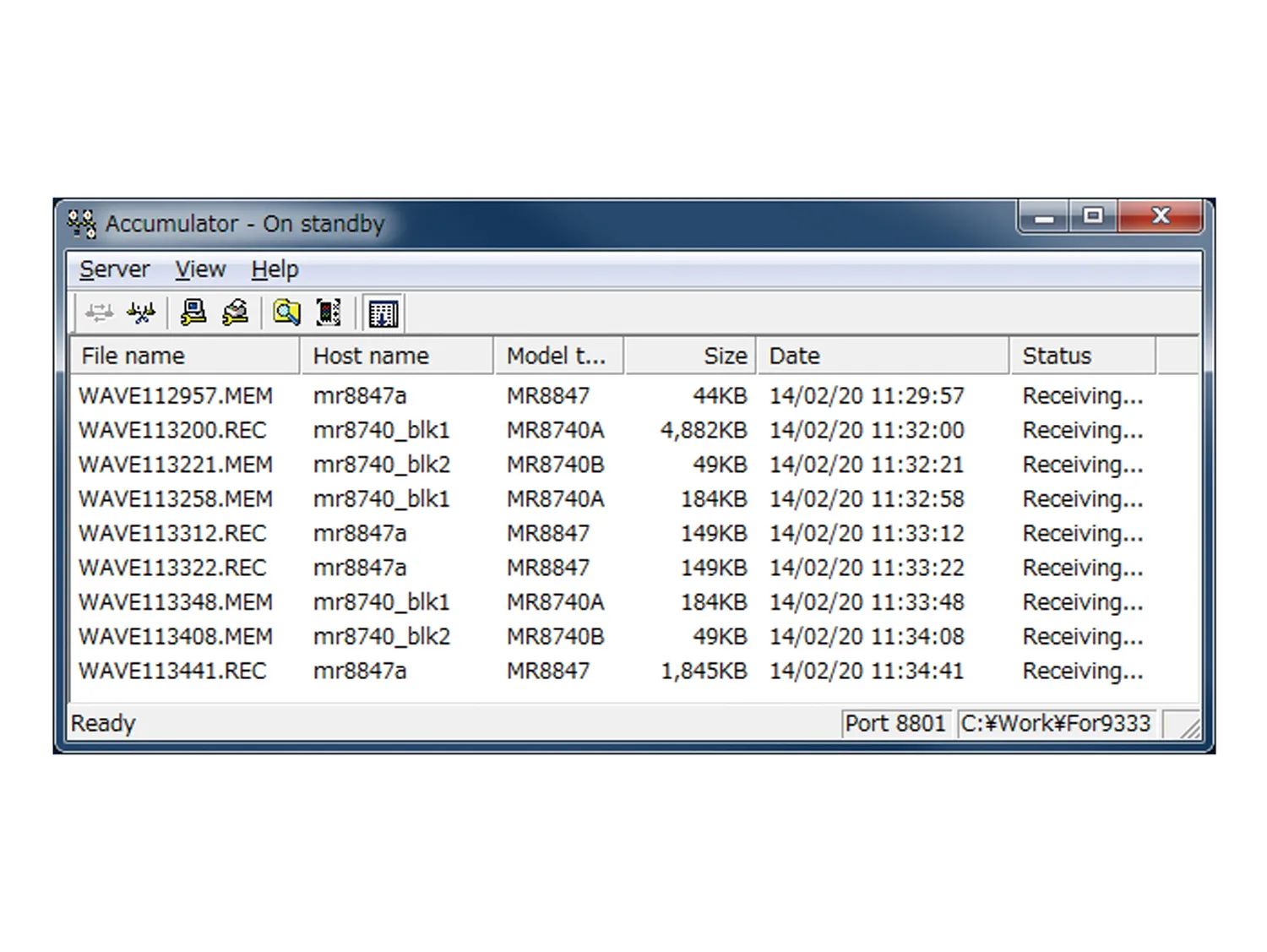Image resolution: width=1267 pixels, height=952 pixels.
Task: Select the WAVE113200.REC file row
Action: click(x=633, y=430)
